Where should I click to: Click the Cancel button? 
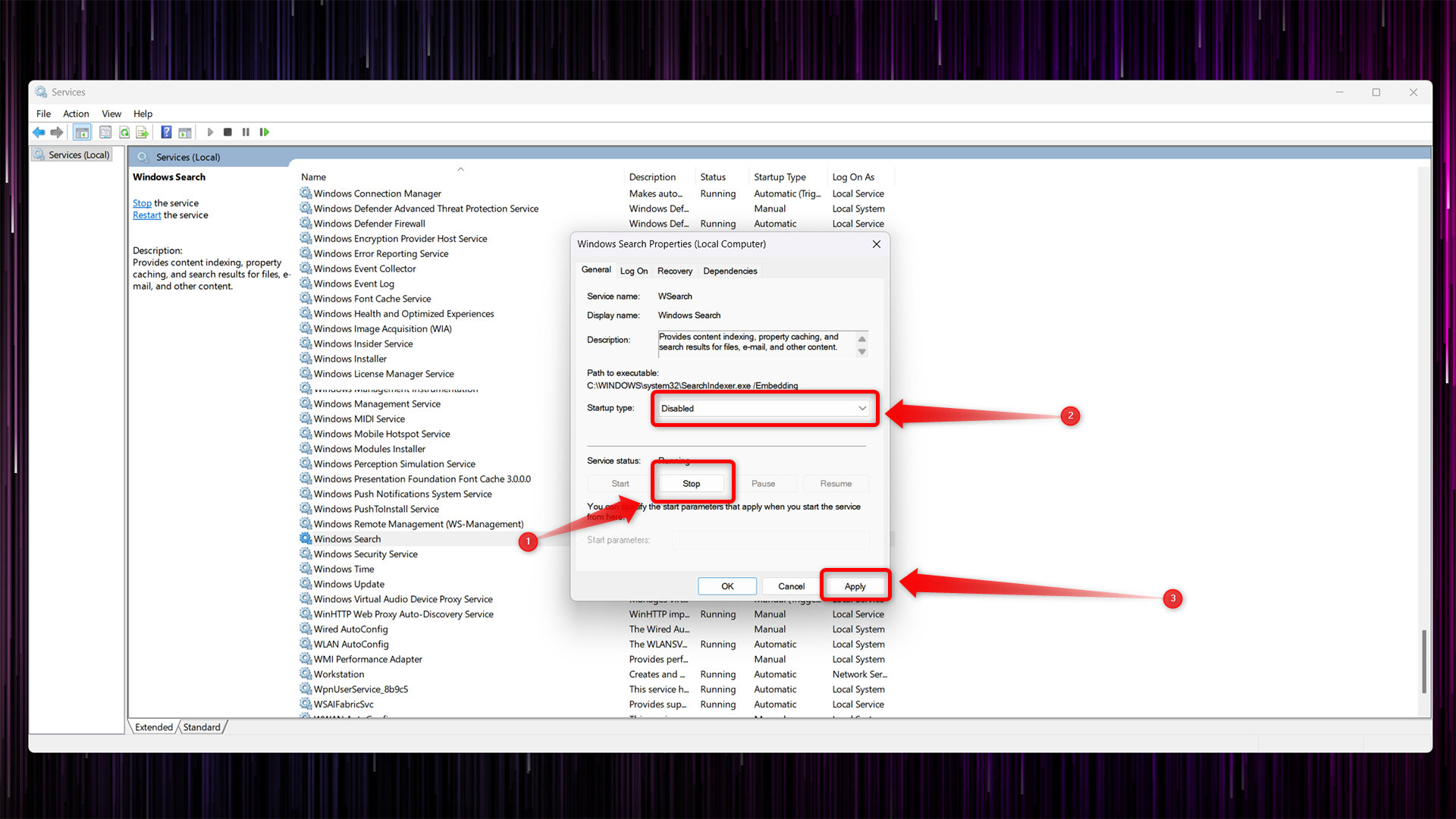pos(791,586)
